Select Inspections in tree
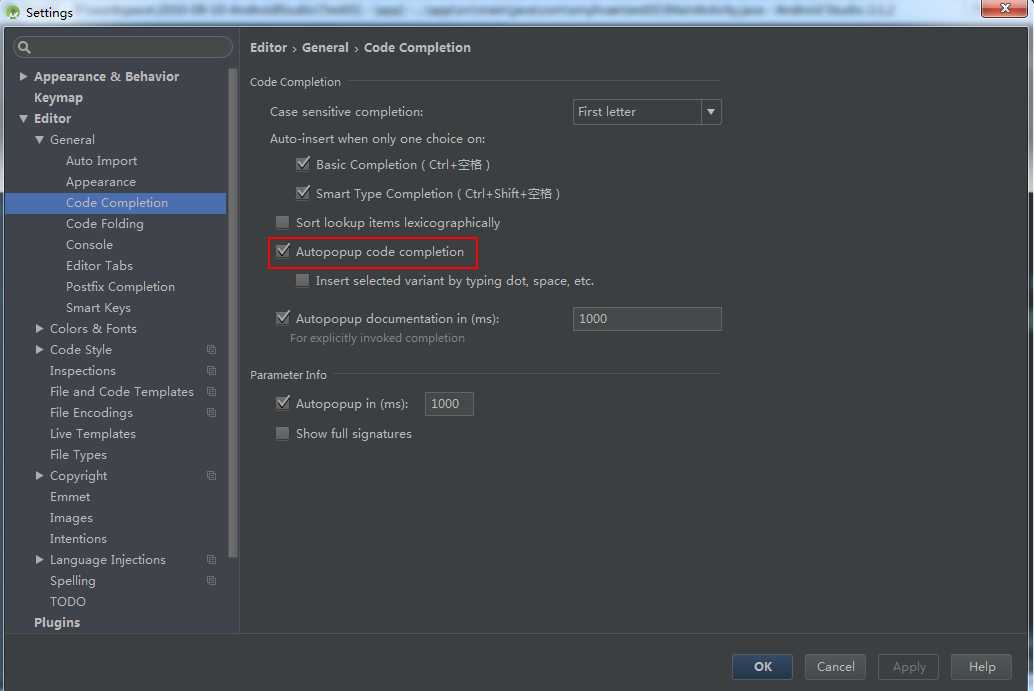This screenshot has height=691, width=1034. [82, 371]
